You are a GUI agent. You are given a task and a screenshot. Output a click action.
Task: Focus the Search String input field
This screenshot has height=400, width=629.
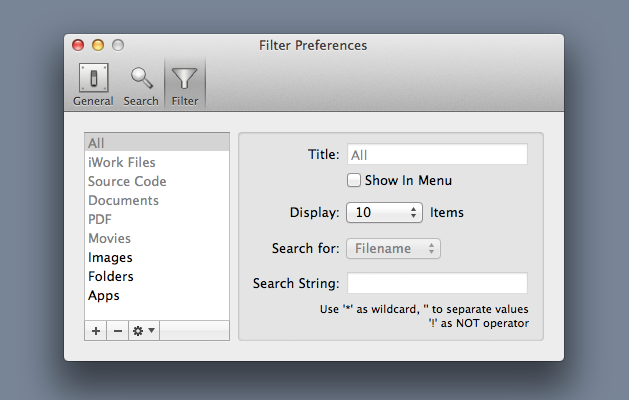click(x=436, y=283)
